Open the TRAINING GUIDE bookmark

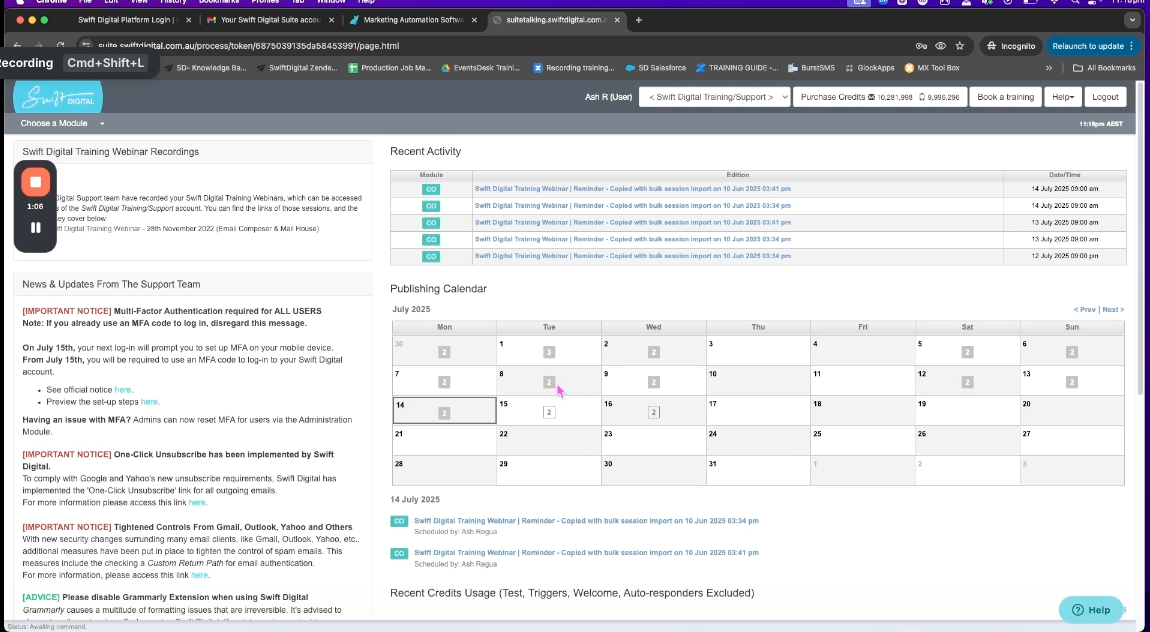point(737,68)
